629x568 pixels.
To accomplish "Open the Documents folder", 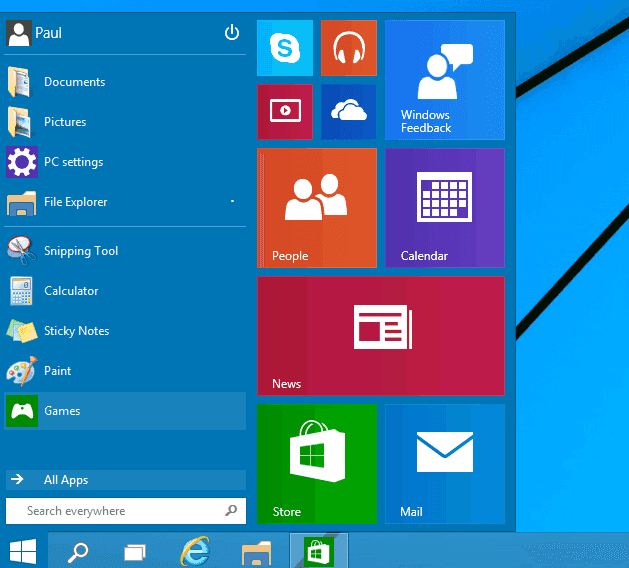I will click(x=125, y=82).
